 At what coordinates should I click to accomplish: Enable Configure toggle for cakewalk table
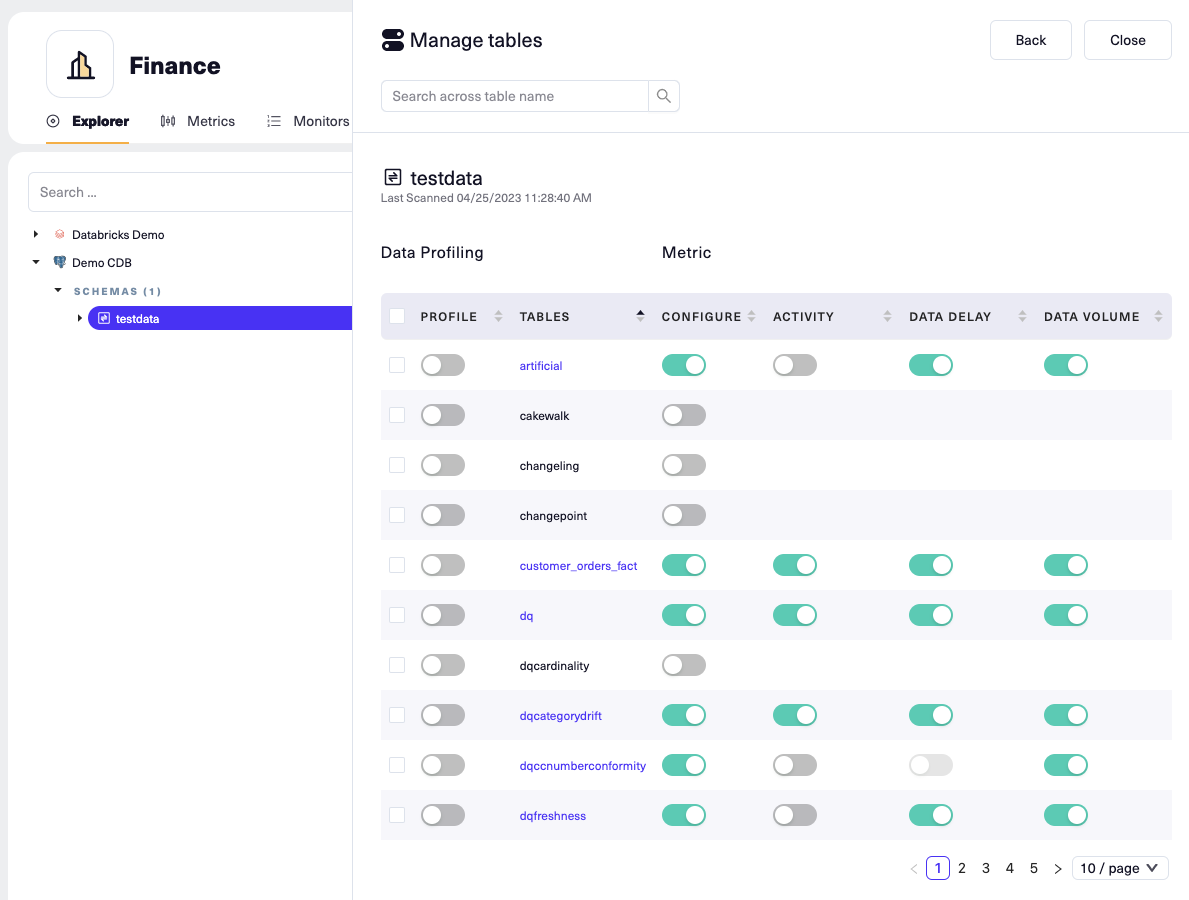click(x=683, y=415)
